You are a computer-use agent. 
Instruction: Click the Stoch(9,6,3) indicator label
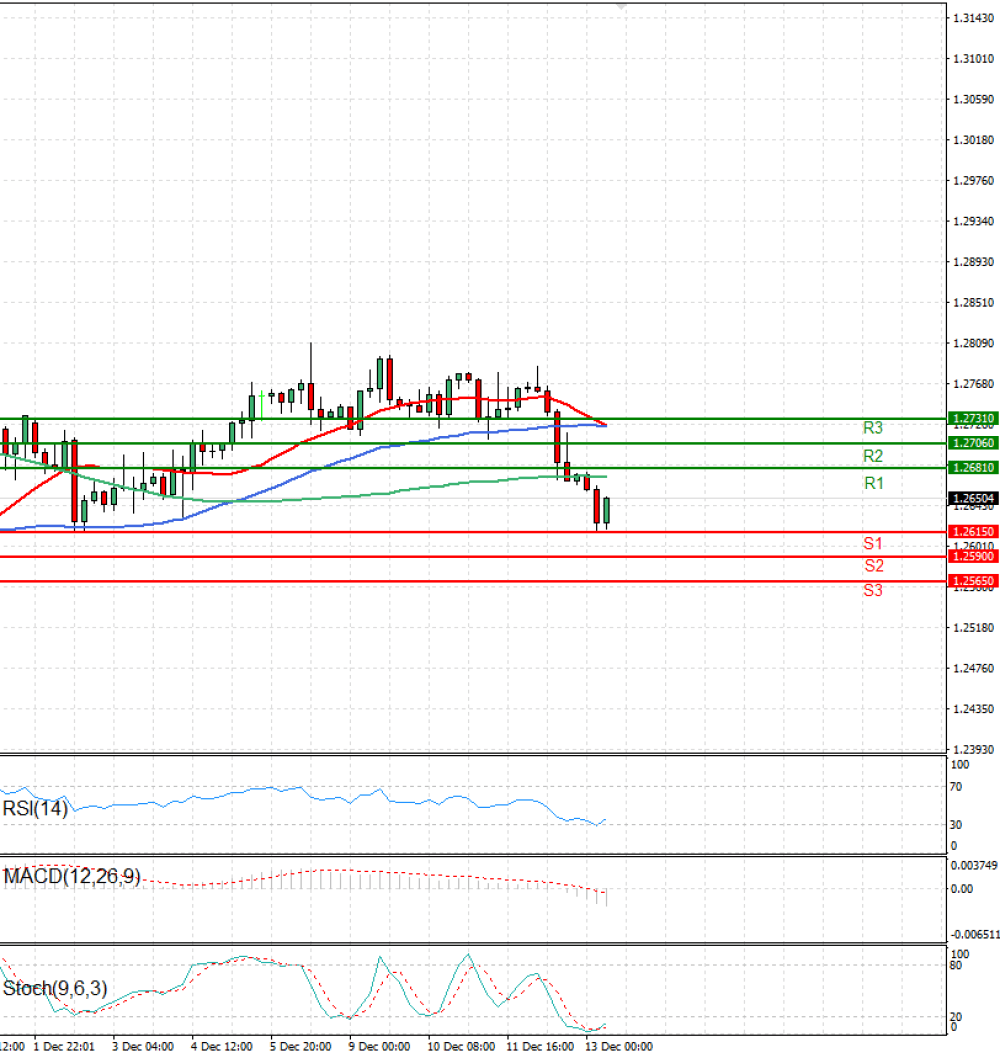pyautogui.click(x=55, y=989)
